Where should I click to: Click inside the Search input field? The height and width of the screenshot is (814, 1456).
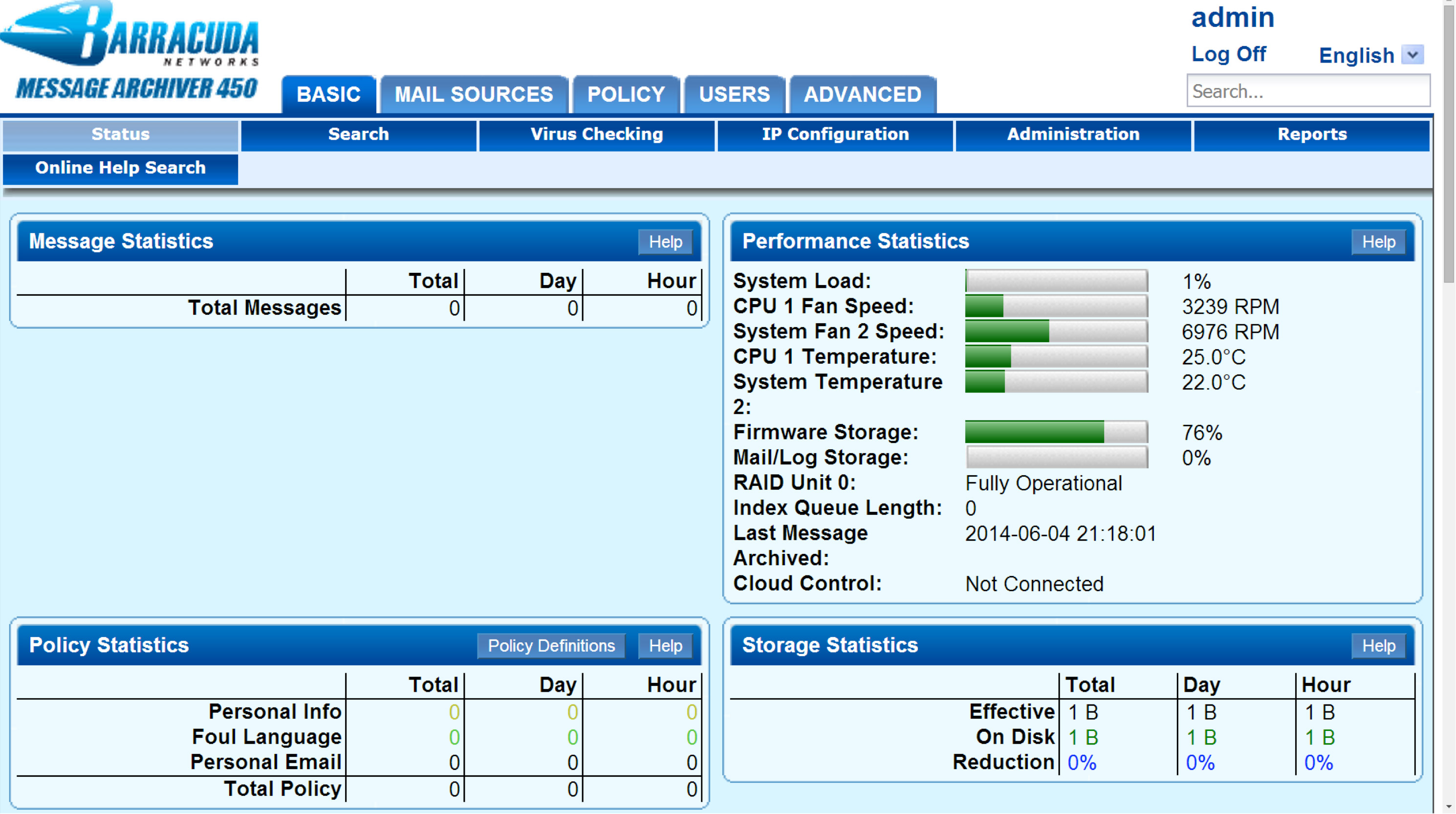(1307, 91)
